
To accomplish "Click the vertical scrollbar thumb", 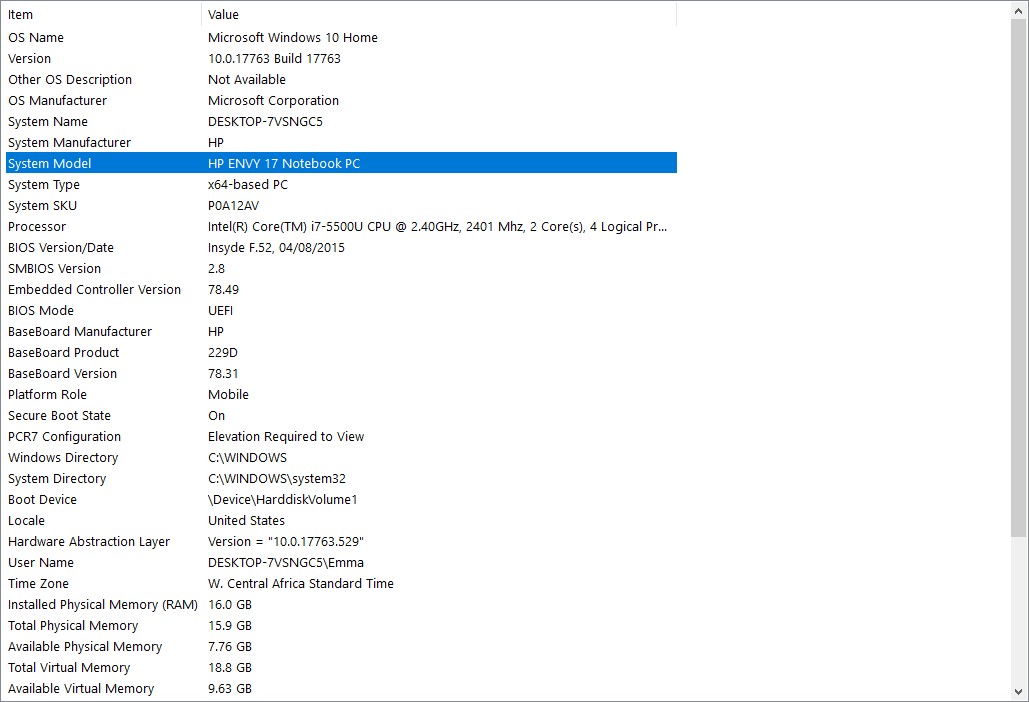I will (1019, 276).
